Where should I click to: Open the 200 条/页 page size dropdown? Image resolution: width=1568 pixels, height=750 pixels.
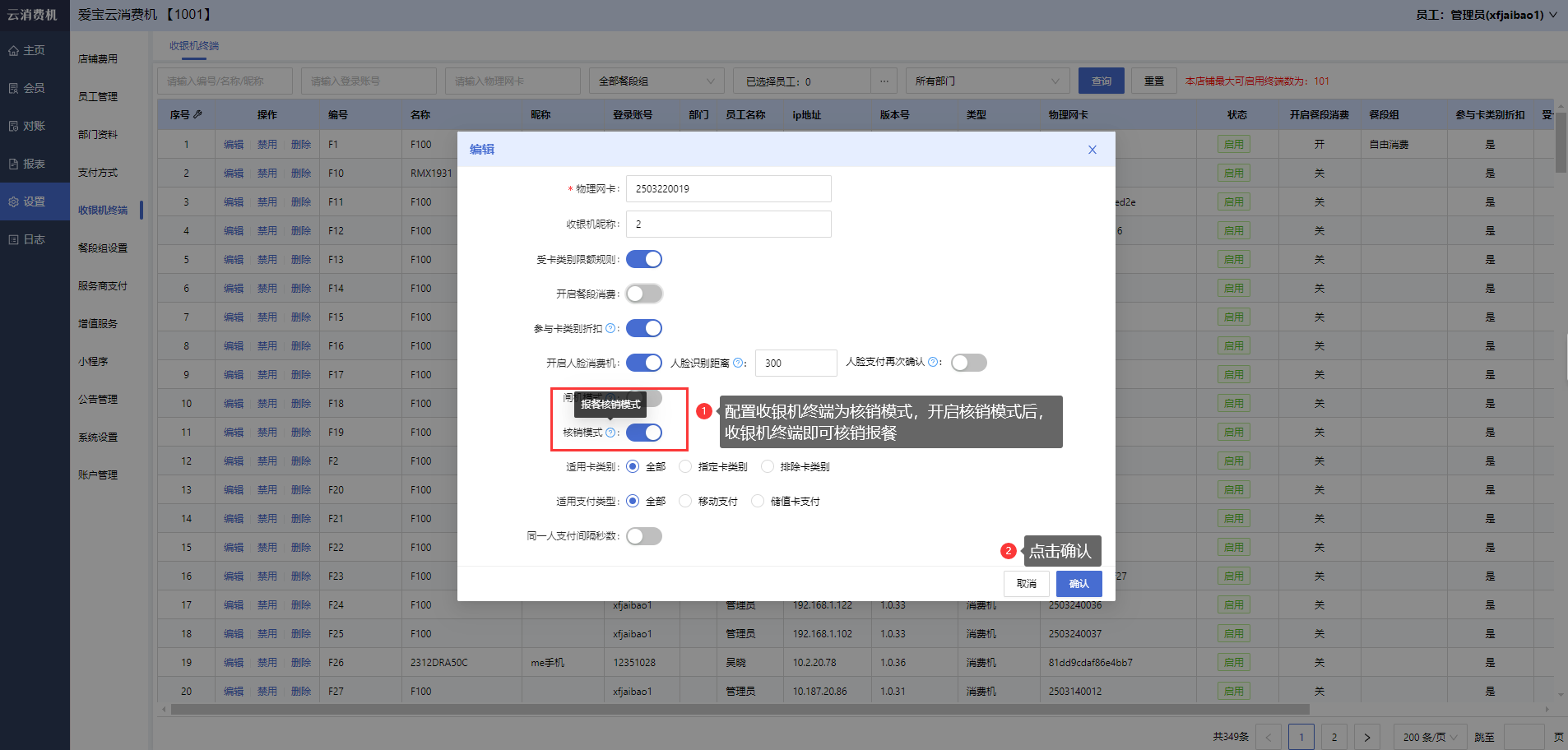(1430, 737)
